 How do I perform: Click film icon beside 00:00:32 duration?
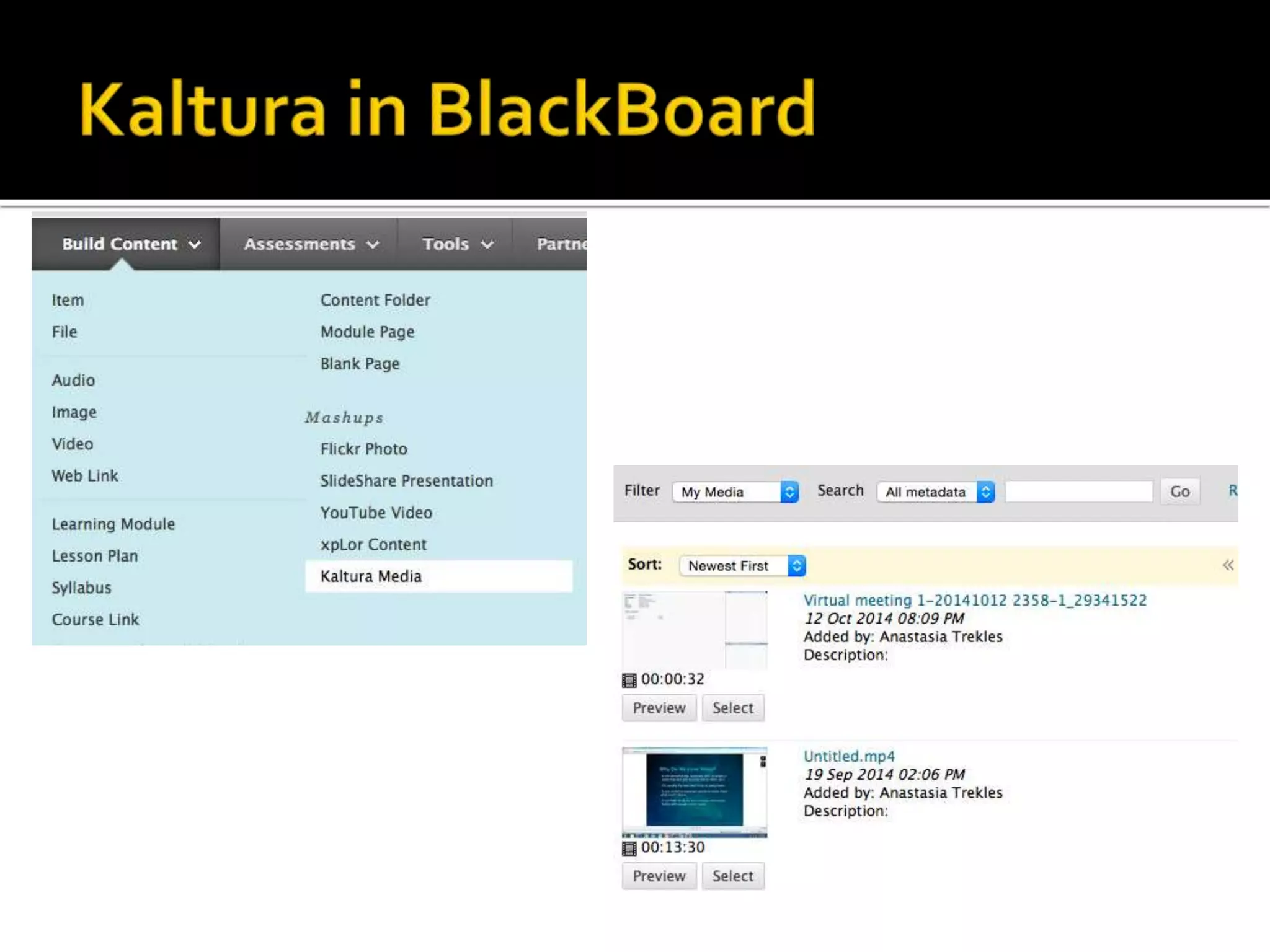pos(629,681)
